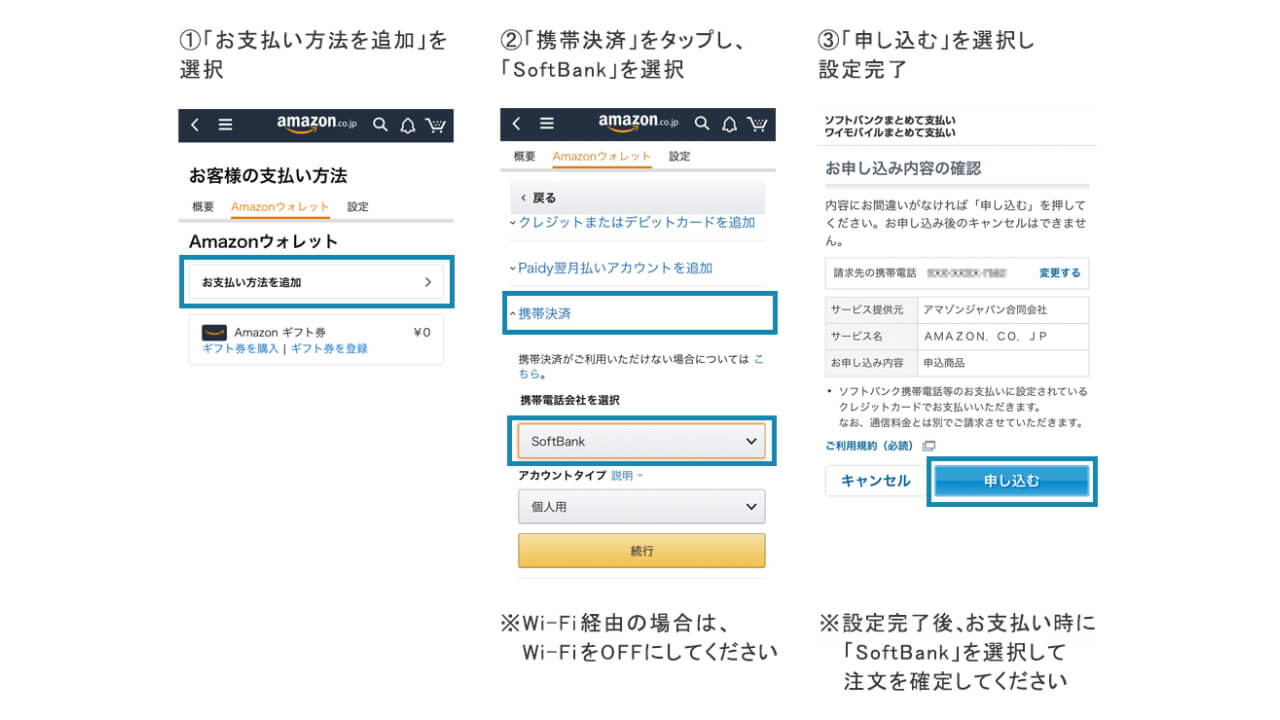The image size is (1280, 720).
Task: Expand クレジットまたはデビットカードを追加
Action: [636, 222]
